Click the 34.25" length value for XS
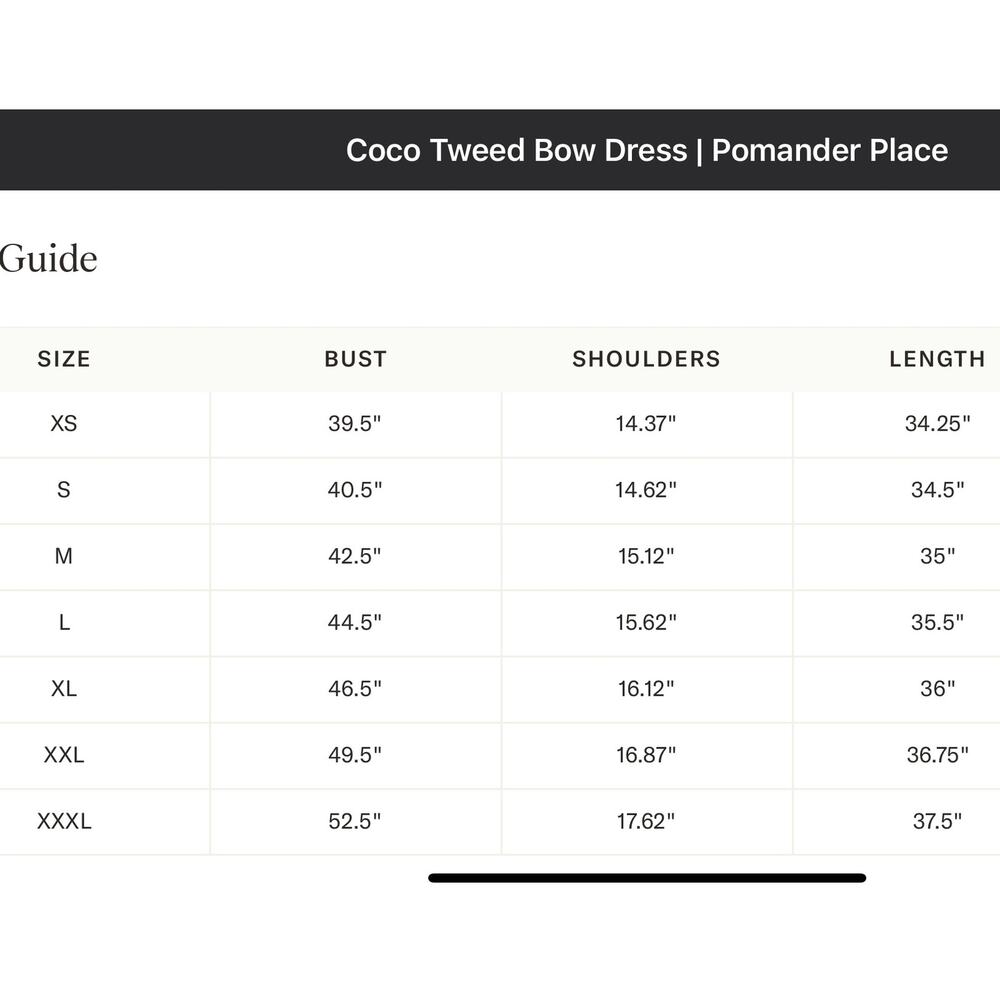 (x=937, y=423)
